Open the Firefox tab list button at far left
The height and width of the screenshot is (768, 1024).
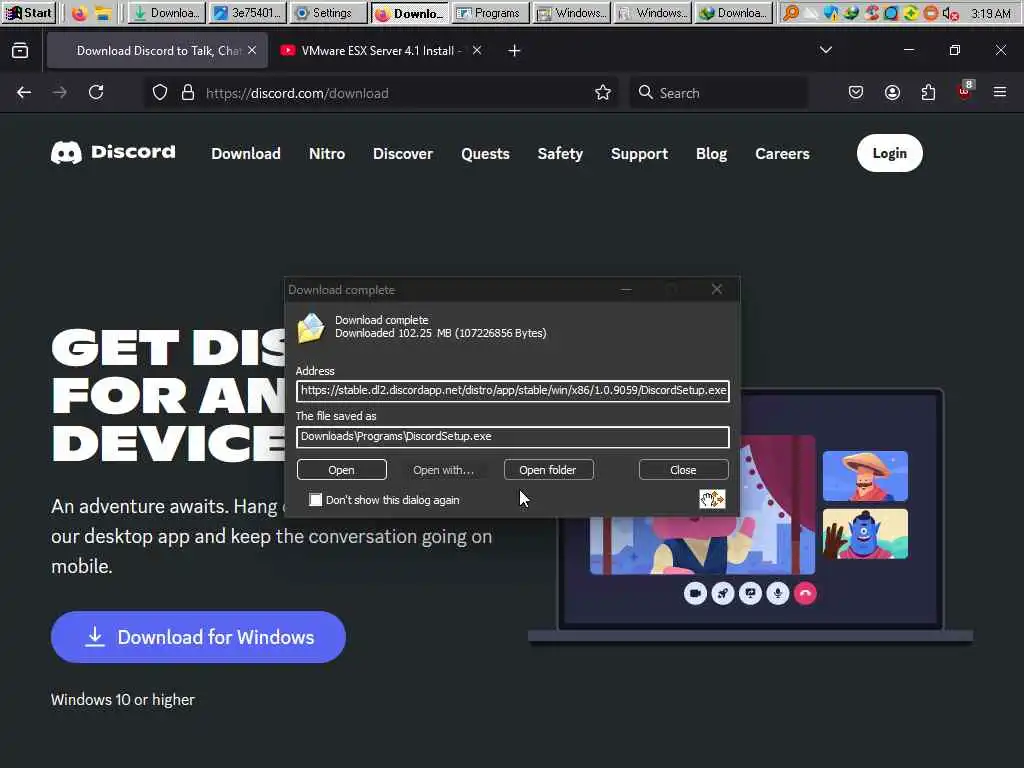pyautogui.click(x=20, y=50)
